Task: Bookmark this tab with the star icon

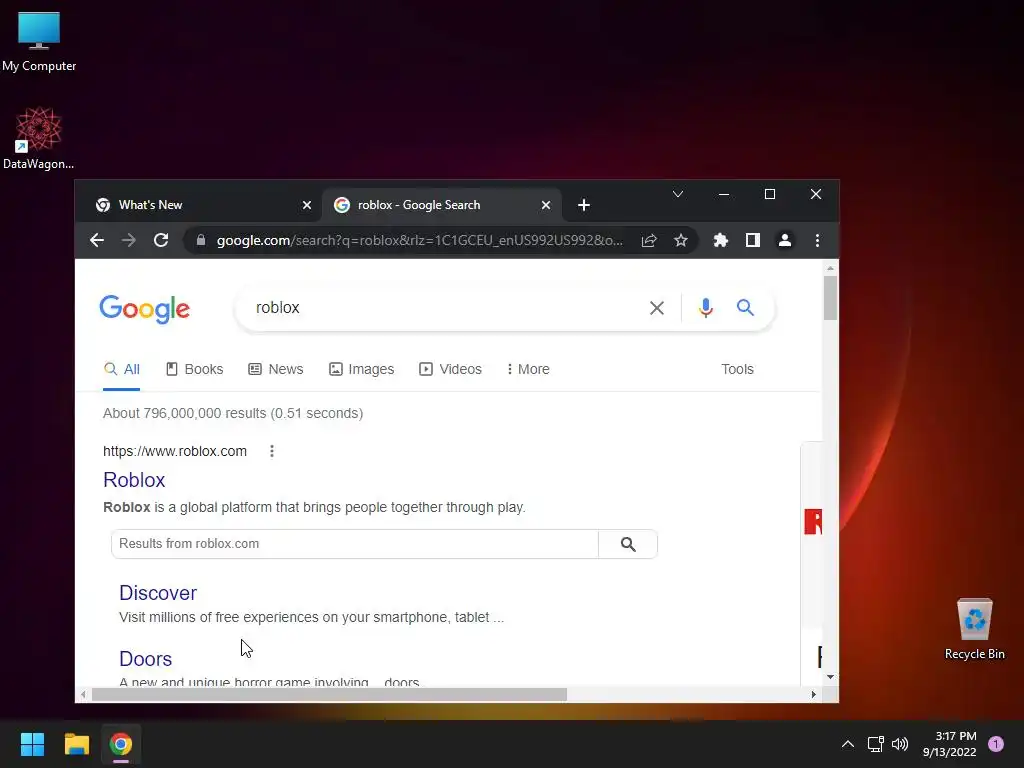Action: click(x=680, y=240)
